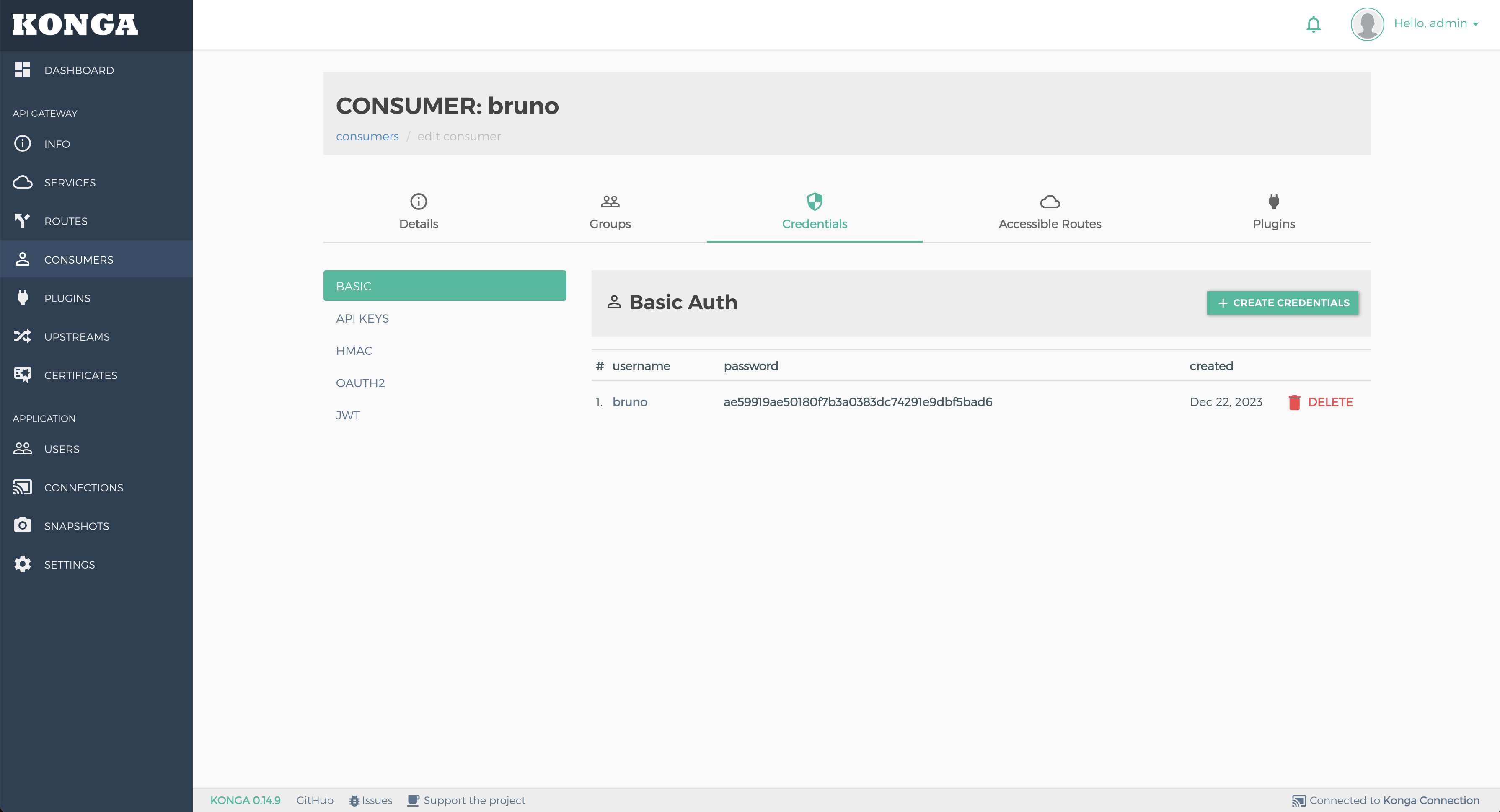The height and width of the screenshot is (812, 1500).
Task: Open Certificates in the sidebar
Action: click(x=80, y=376)
